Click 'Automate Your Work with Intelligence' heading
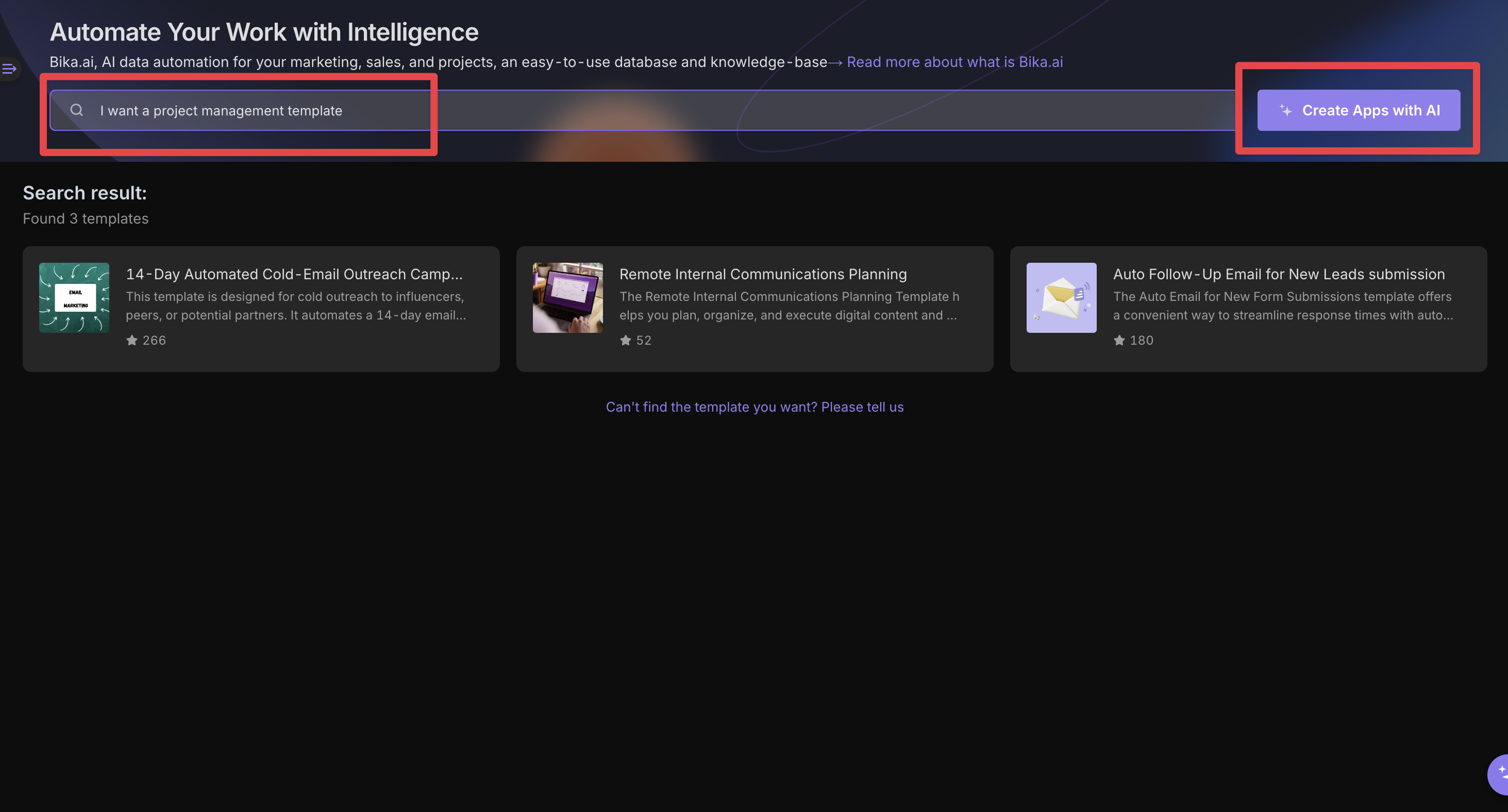The height and width of the screenshot is (812, 1508). pos(264,31)
